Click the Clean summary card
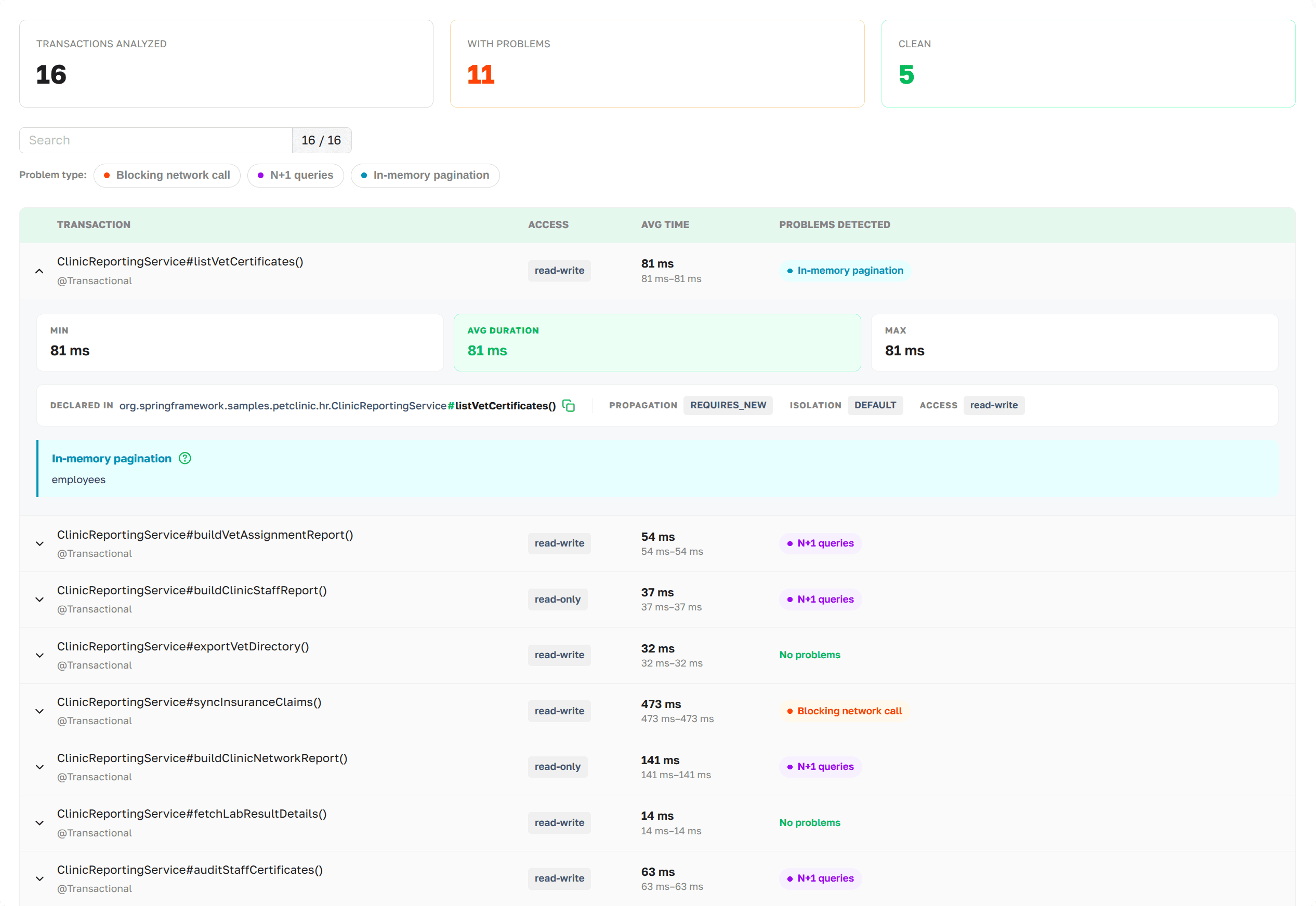The height and width of the screenshot is (906, 1316). tap(1088, 63)
